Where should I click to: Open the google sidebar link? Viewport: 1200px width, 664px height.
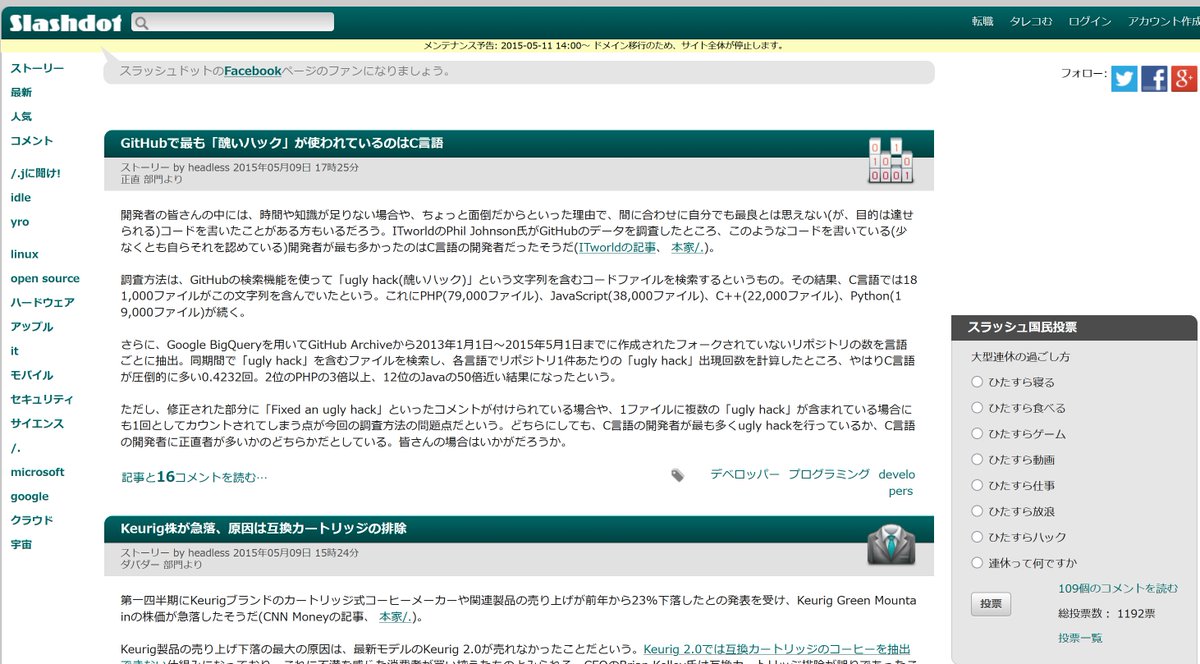click(30, 496)
